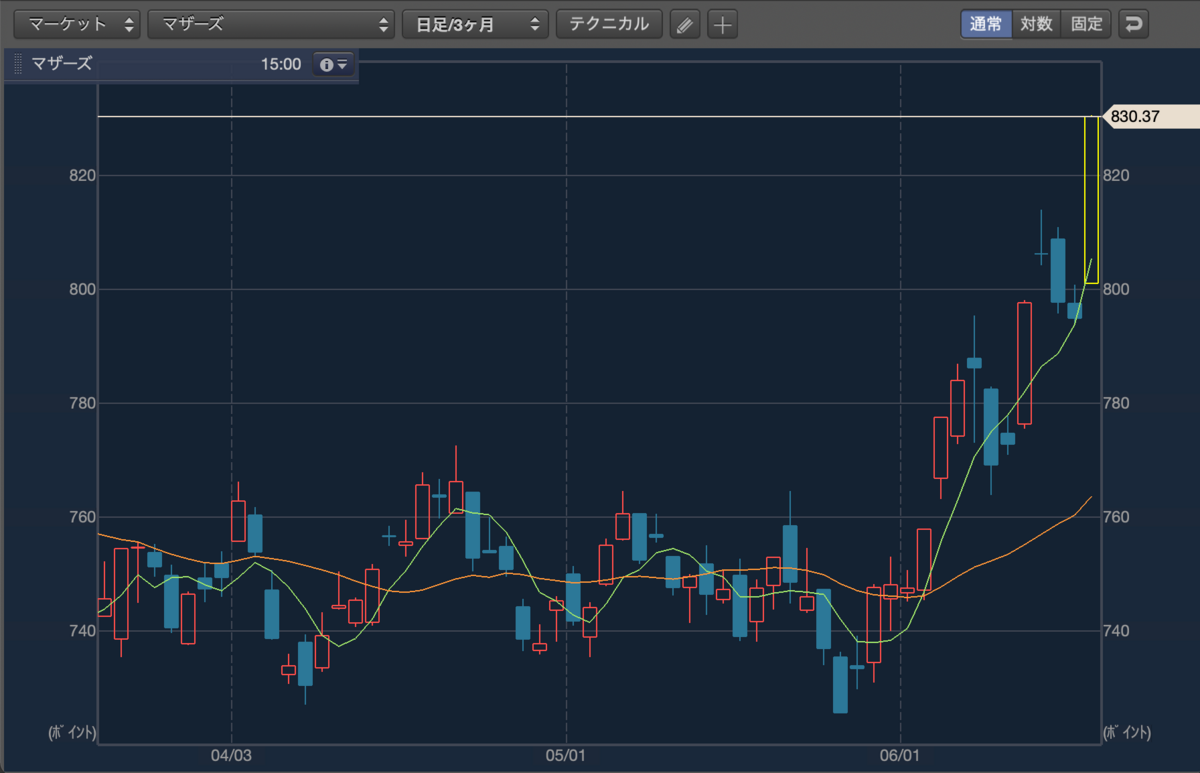Grab the panel drag handle beside マザーズ
Screen dimensions: 1200x773
pos(18,65)
